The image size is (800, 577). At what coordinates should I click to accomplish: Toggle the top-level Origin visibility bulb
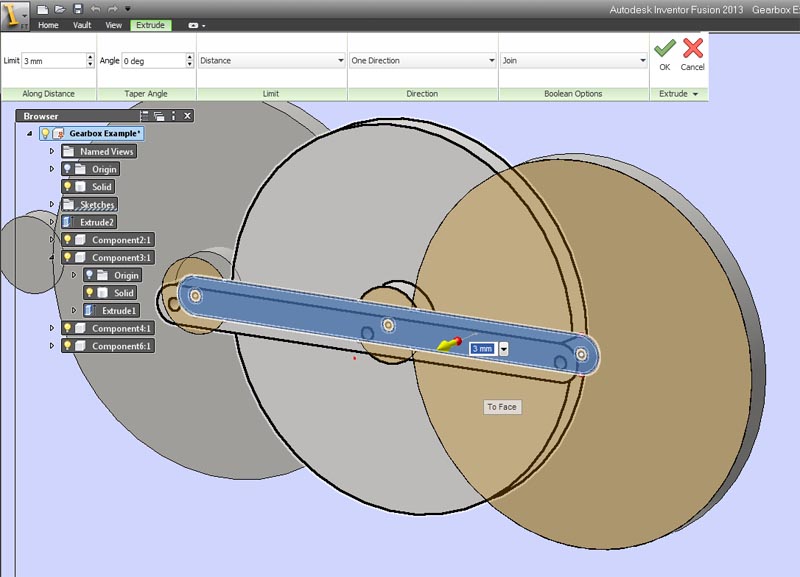tap(67, 169)
